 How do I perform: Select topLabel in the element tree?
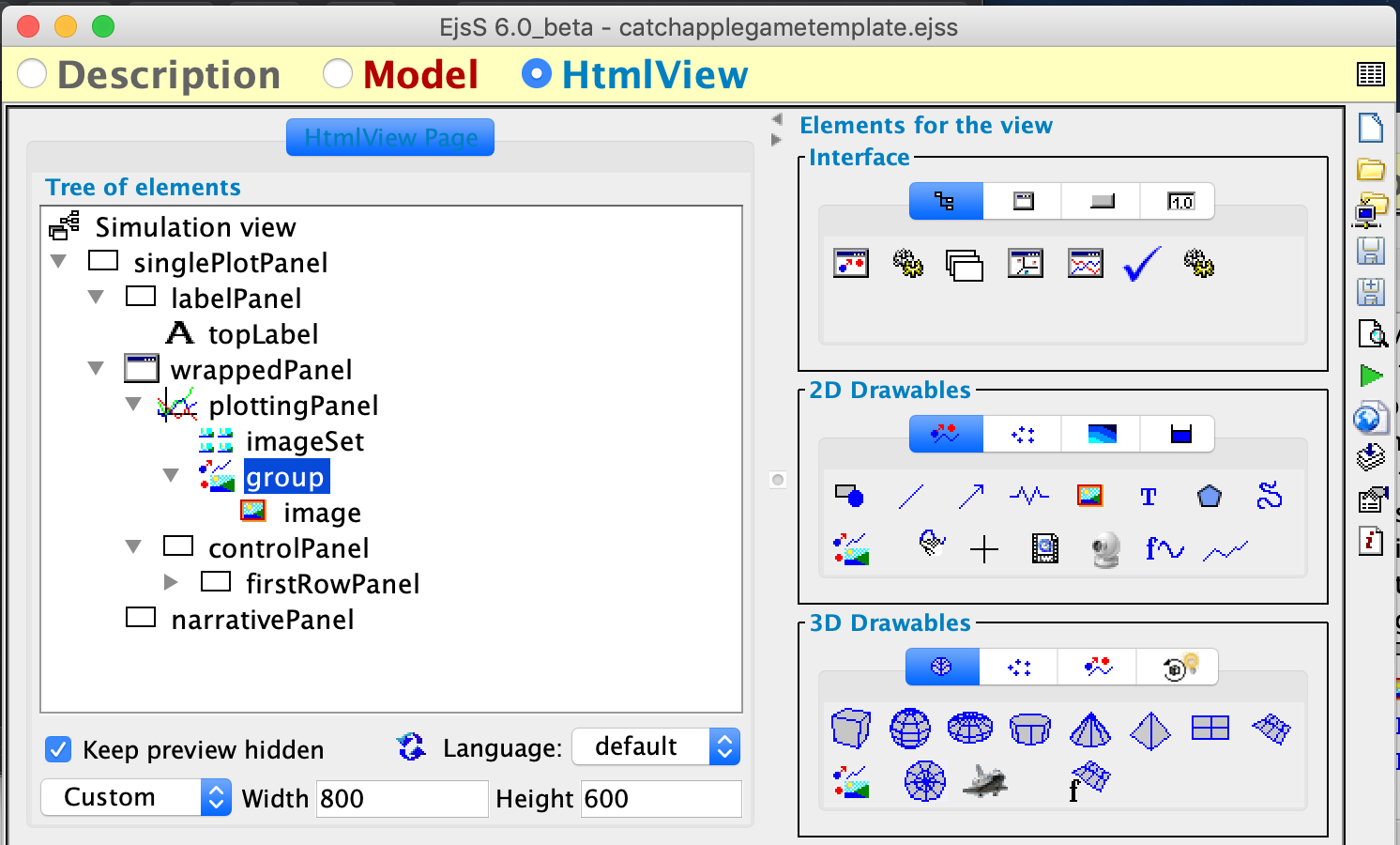pyautogui.click(x=263, y=334)
